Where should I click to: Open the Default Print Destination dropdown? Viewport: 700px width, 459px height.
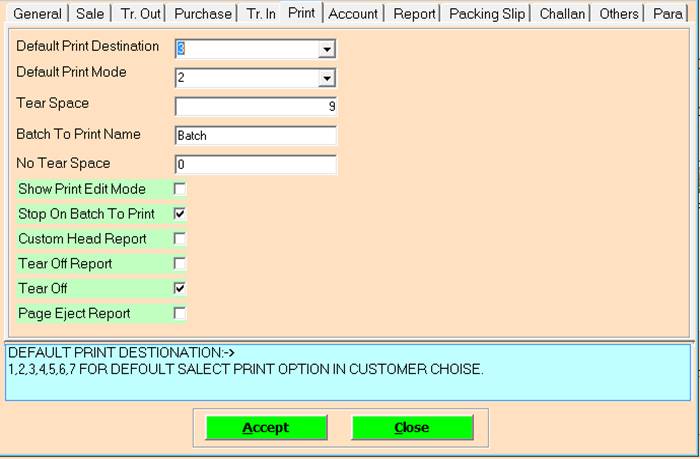(x=326, y=50)
